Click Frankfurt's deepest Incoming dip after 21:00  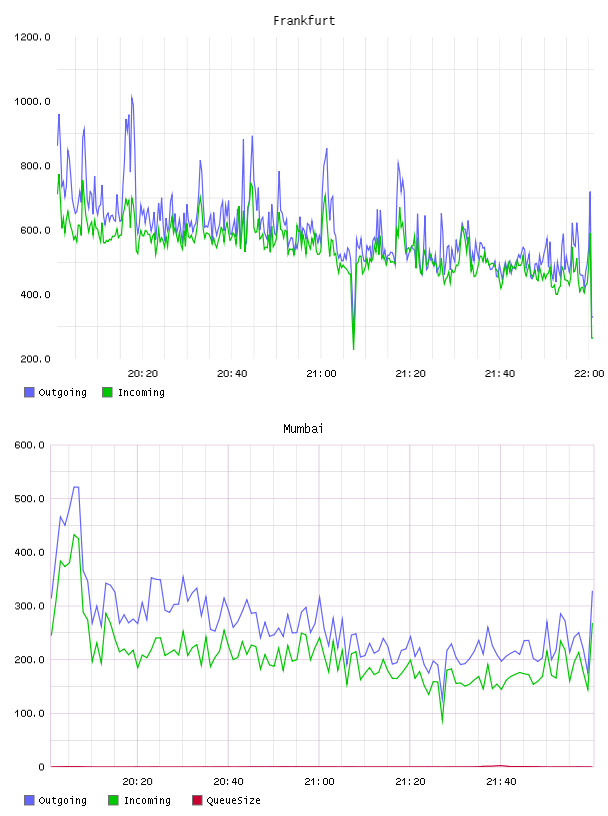(353, 348)
